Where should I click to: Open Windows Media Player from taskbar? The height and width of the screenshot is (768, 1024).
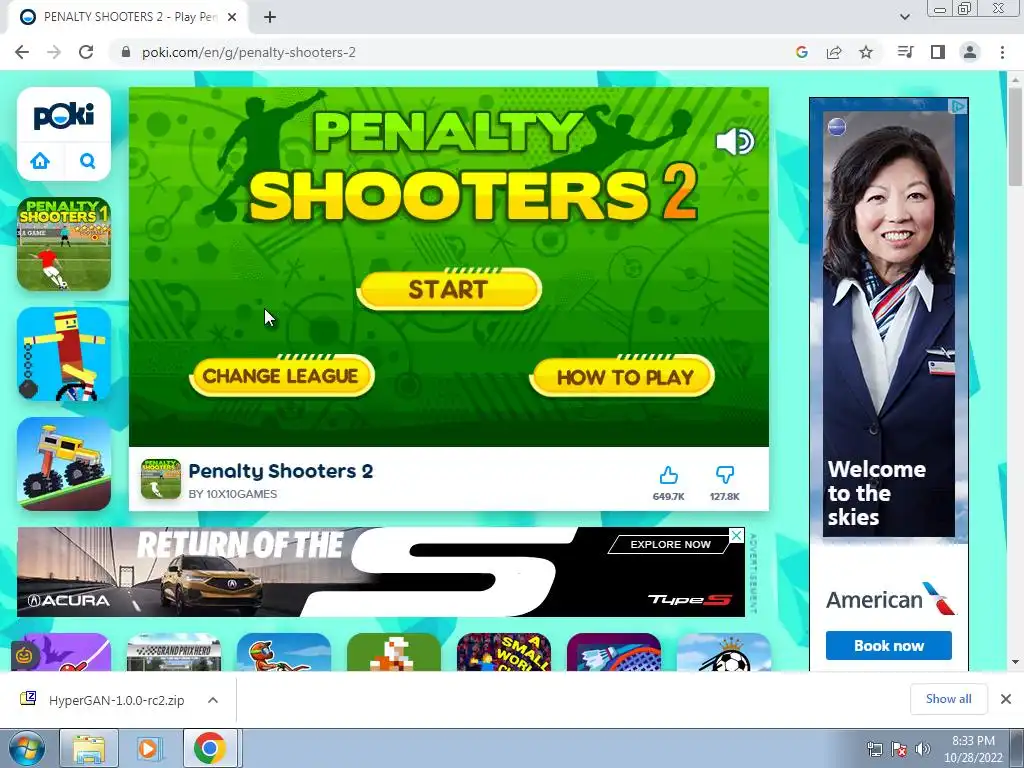[x=148, y=749]
